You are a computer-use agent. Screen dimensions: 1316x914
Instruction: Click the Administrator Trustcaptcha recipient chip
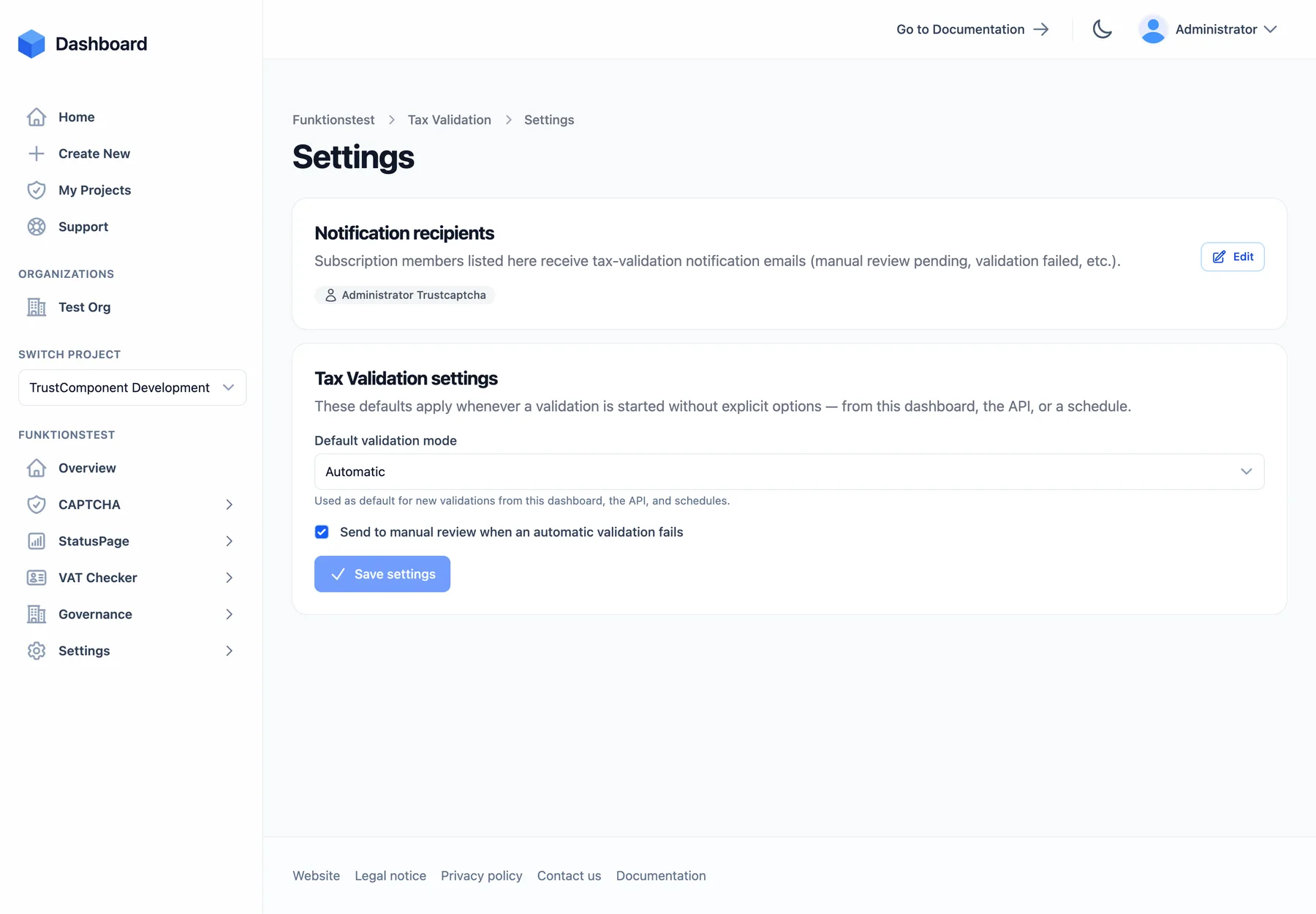[x=405, y=295]
